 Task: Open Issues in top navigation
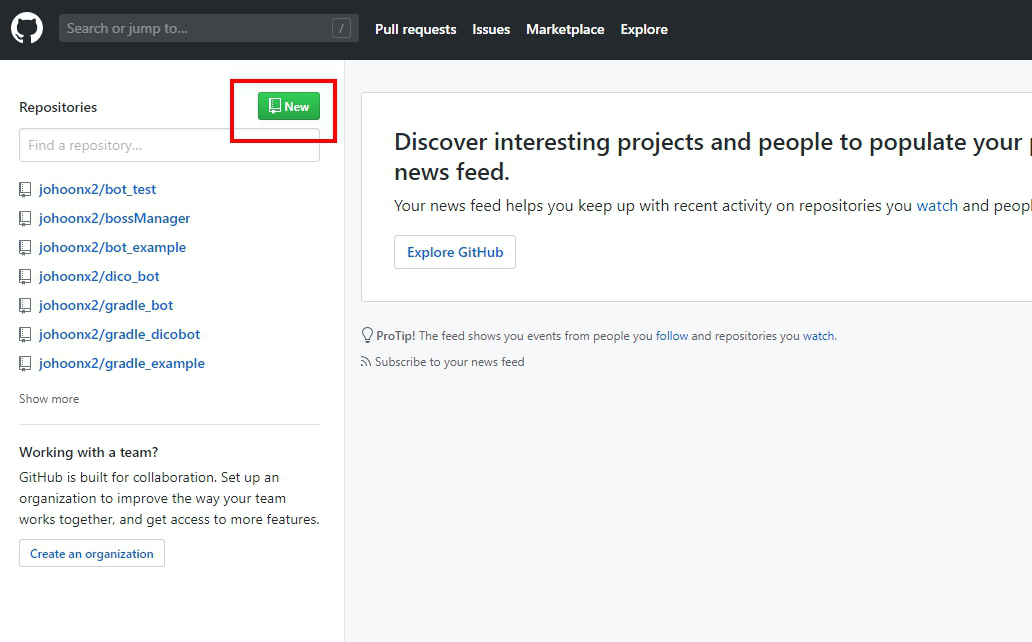pyautogui.click(x=491, y=29)
